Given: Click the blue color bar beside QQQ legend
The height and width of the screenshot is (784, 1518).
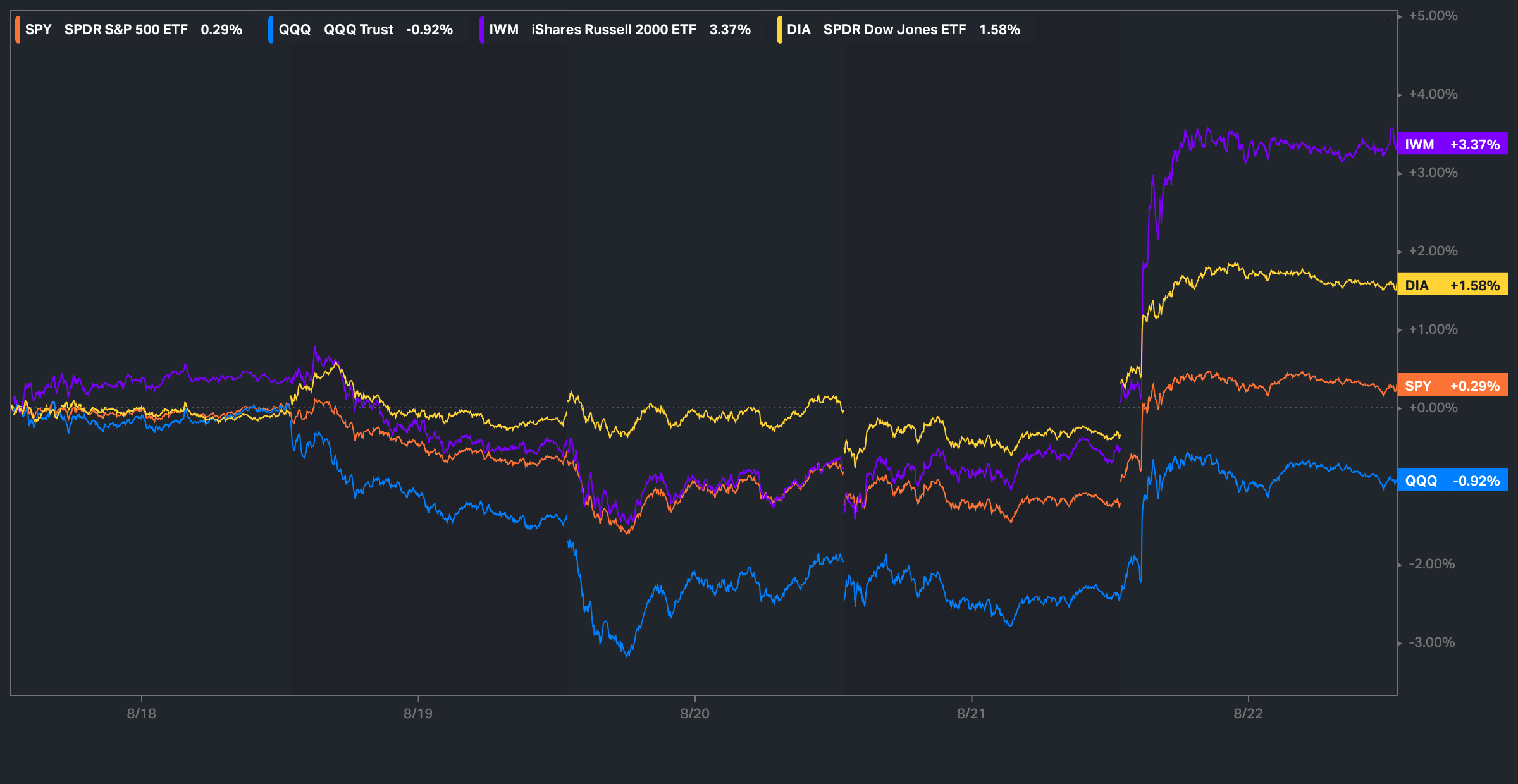Looking at the screenshot, I should (x=271, y=30).
